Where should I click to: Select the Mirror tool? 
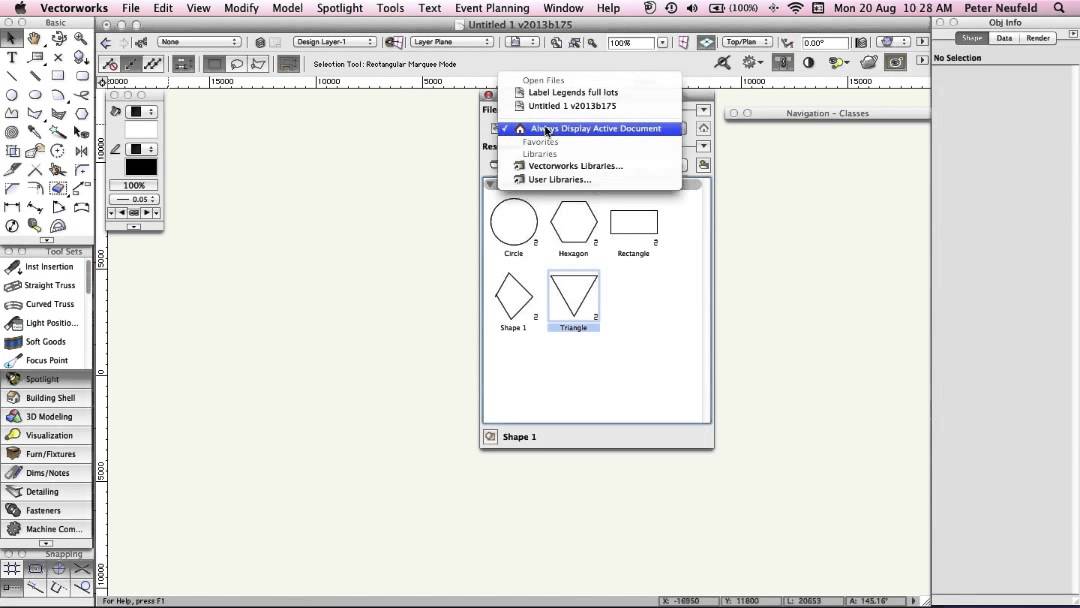(81, 151)
